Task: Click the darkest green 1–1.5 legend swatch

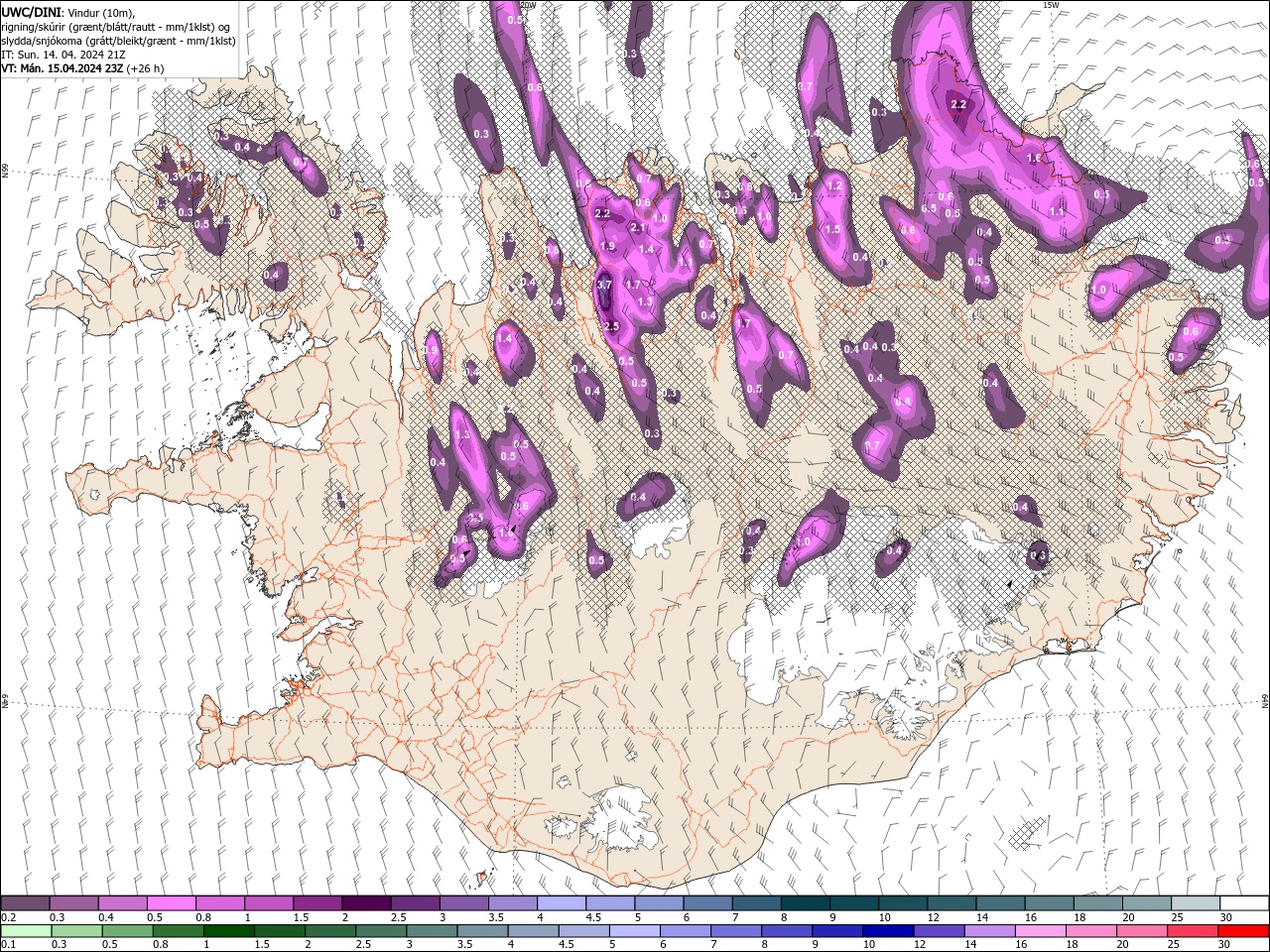Action: [x=228, y=930]
